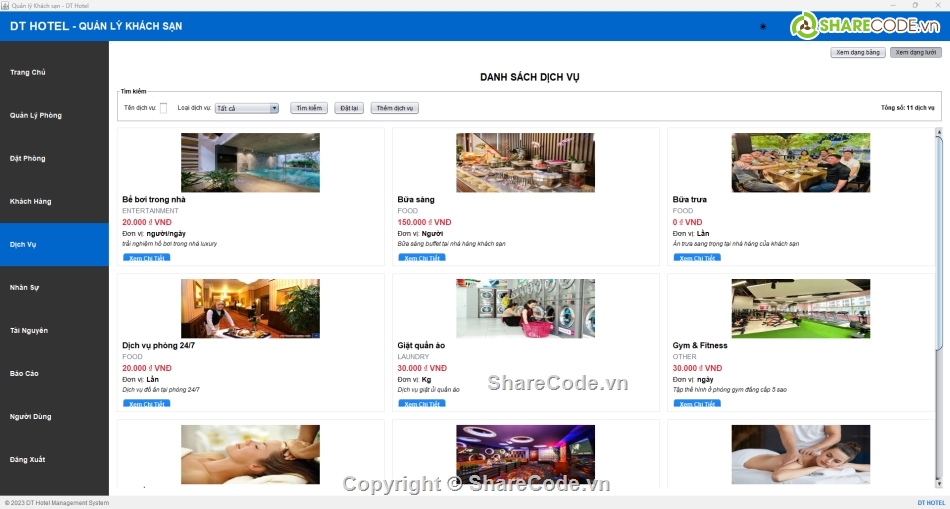Click the 150.000 đ VNĐ price
The width and height of the screenshot is (950, 509).
pos(424,222)
